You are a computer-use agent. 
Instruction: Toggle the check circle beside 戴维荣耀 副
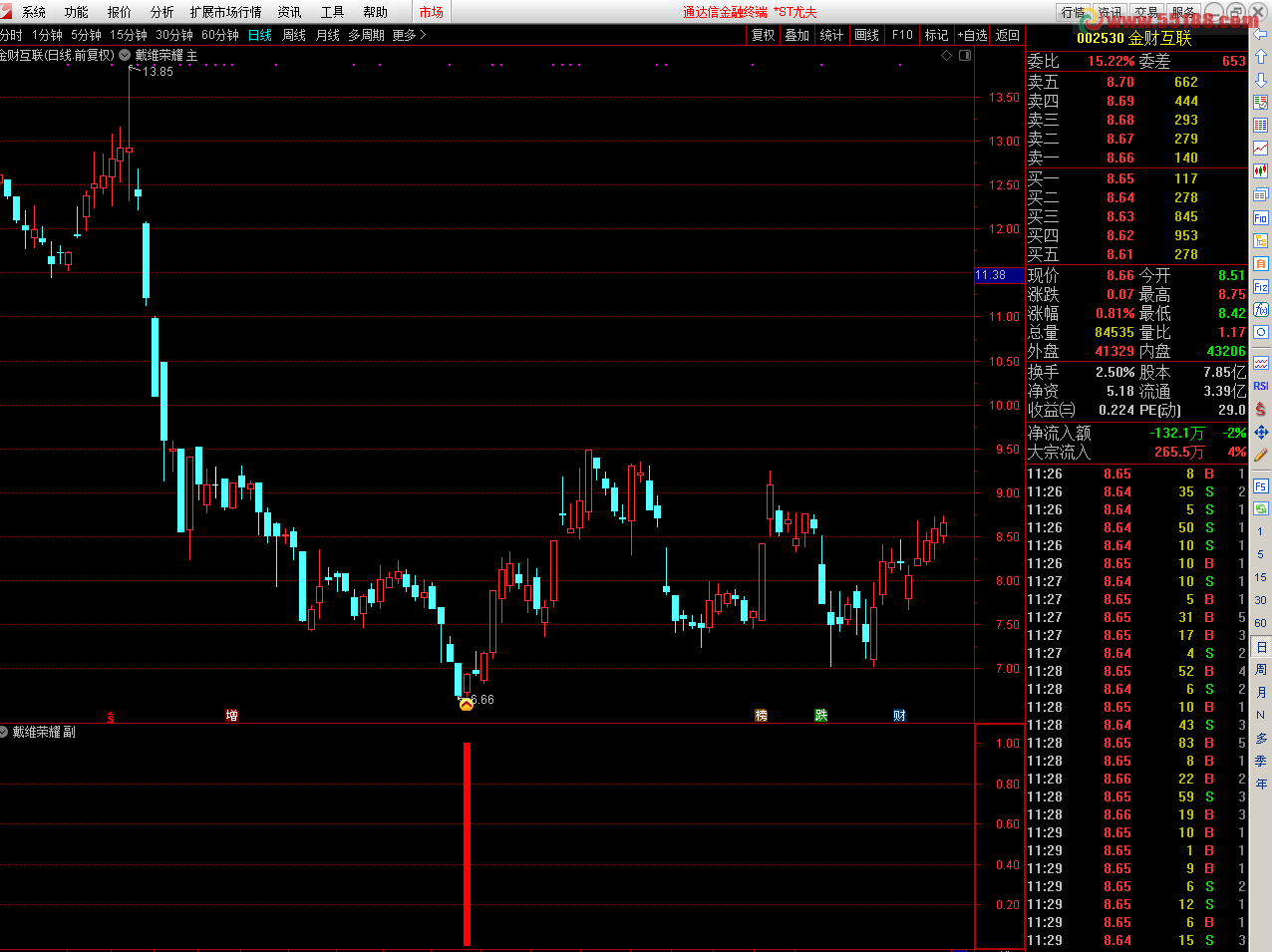[4, 732]
